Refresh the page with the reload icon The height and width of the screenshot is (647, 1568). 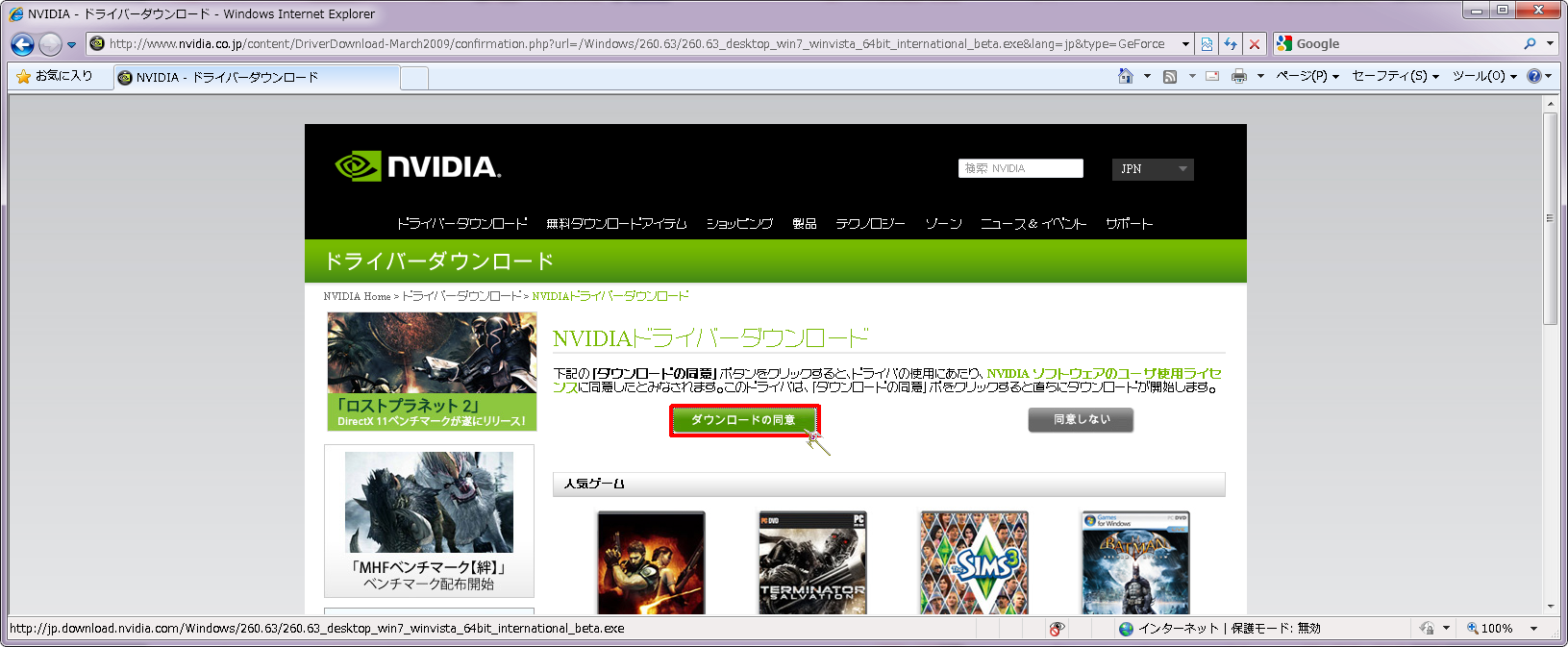1231,44
